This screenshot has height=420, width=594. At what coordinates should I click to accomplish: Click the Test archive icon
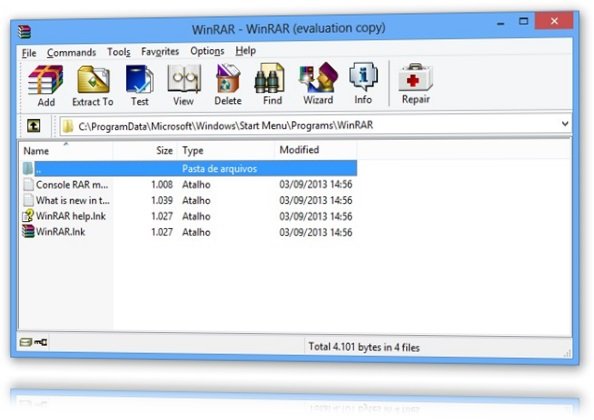[139, 80]
